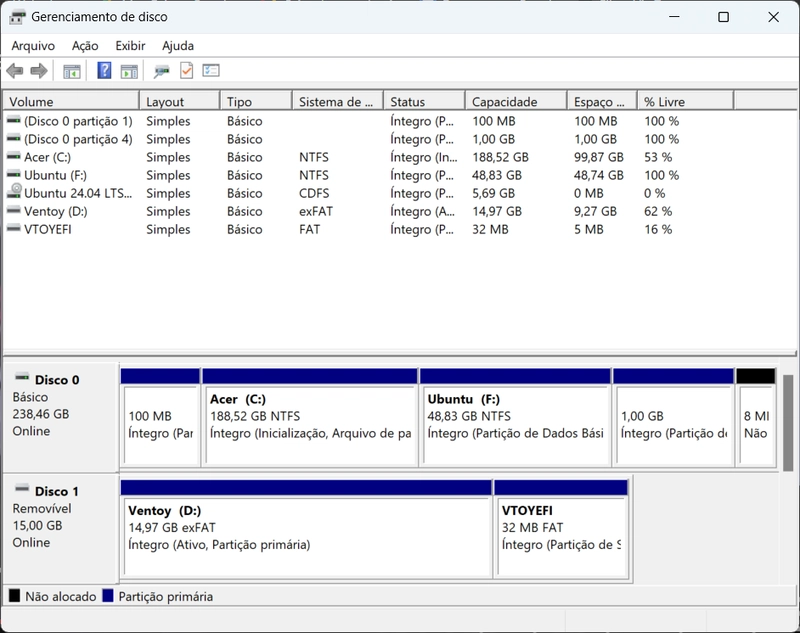Click drive icon beside Acer (C:)

14,156
